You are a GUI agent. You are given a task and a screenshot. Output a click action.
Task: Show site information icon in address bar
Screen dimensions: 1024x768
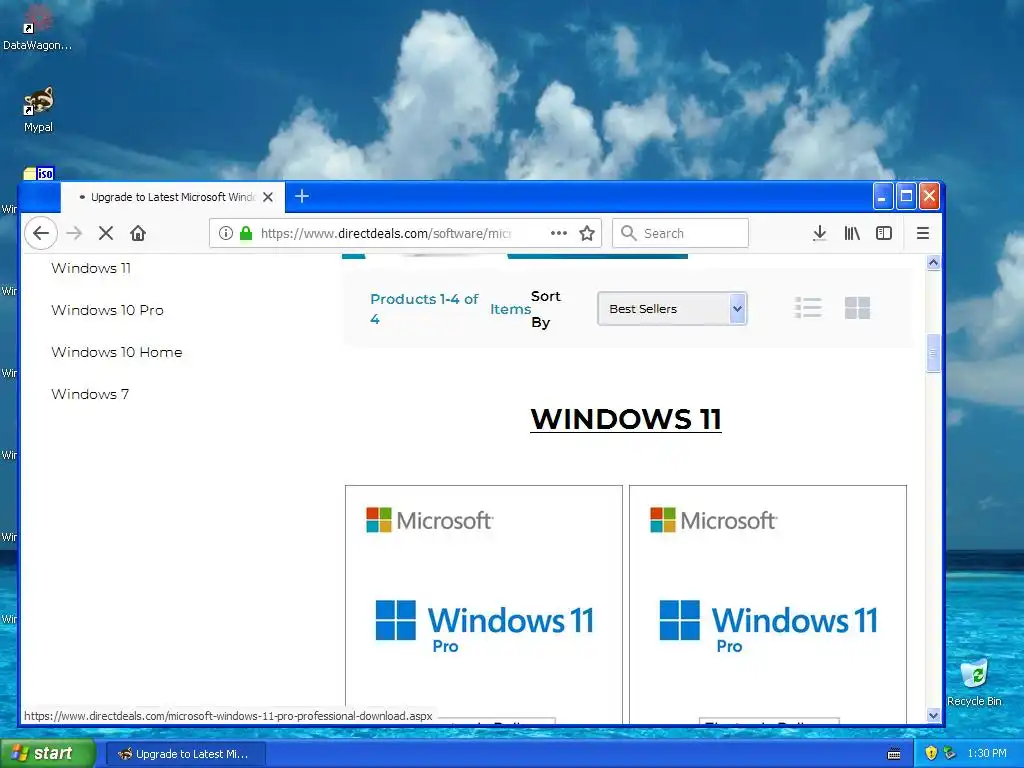[x=225, y=233]
